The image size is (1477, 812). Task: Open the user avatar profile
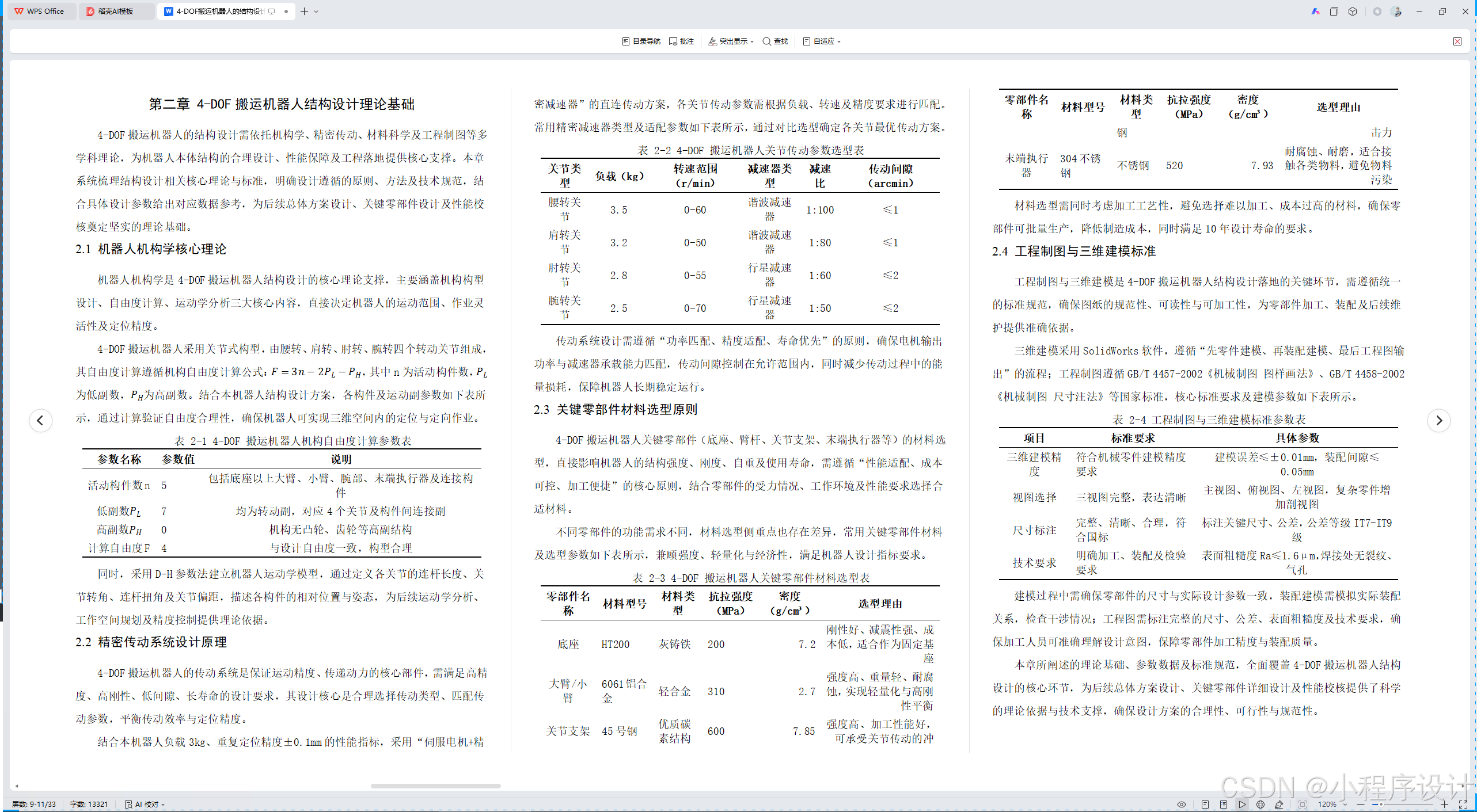1396,11
